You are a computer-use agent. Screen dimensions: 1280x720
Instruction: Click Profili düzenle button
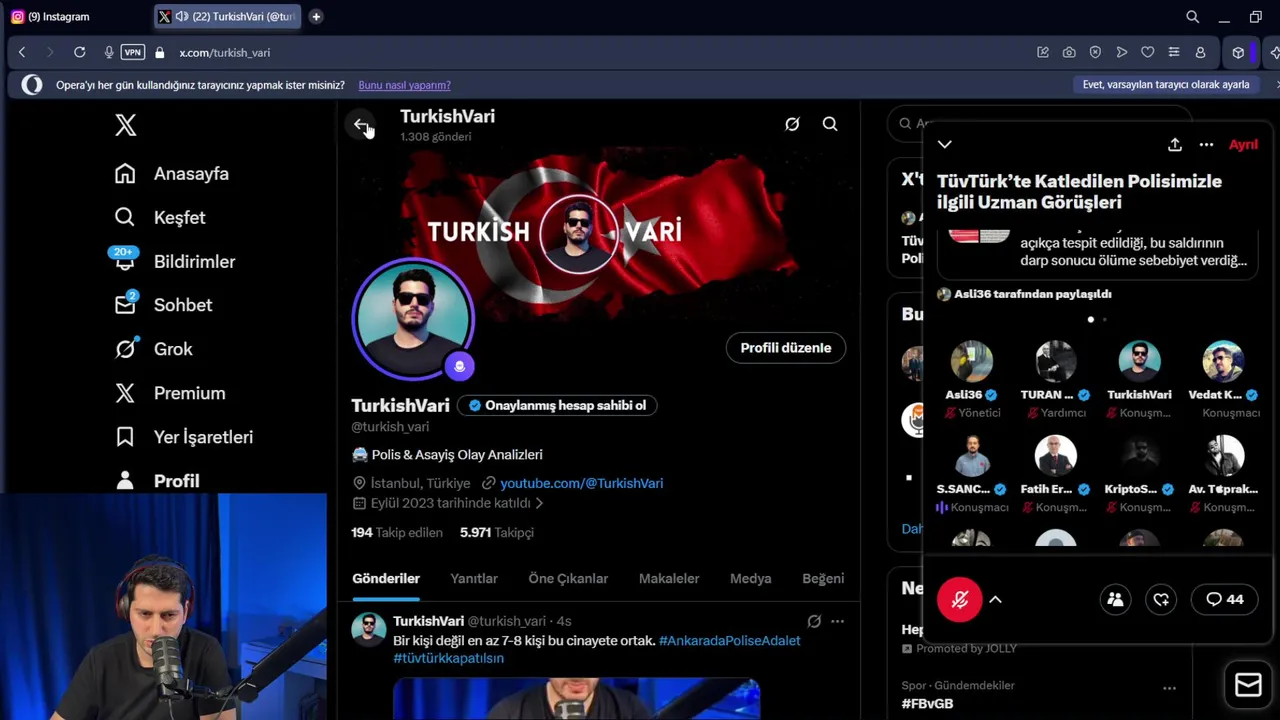click(786, 348)
